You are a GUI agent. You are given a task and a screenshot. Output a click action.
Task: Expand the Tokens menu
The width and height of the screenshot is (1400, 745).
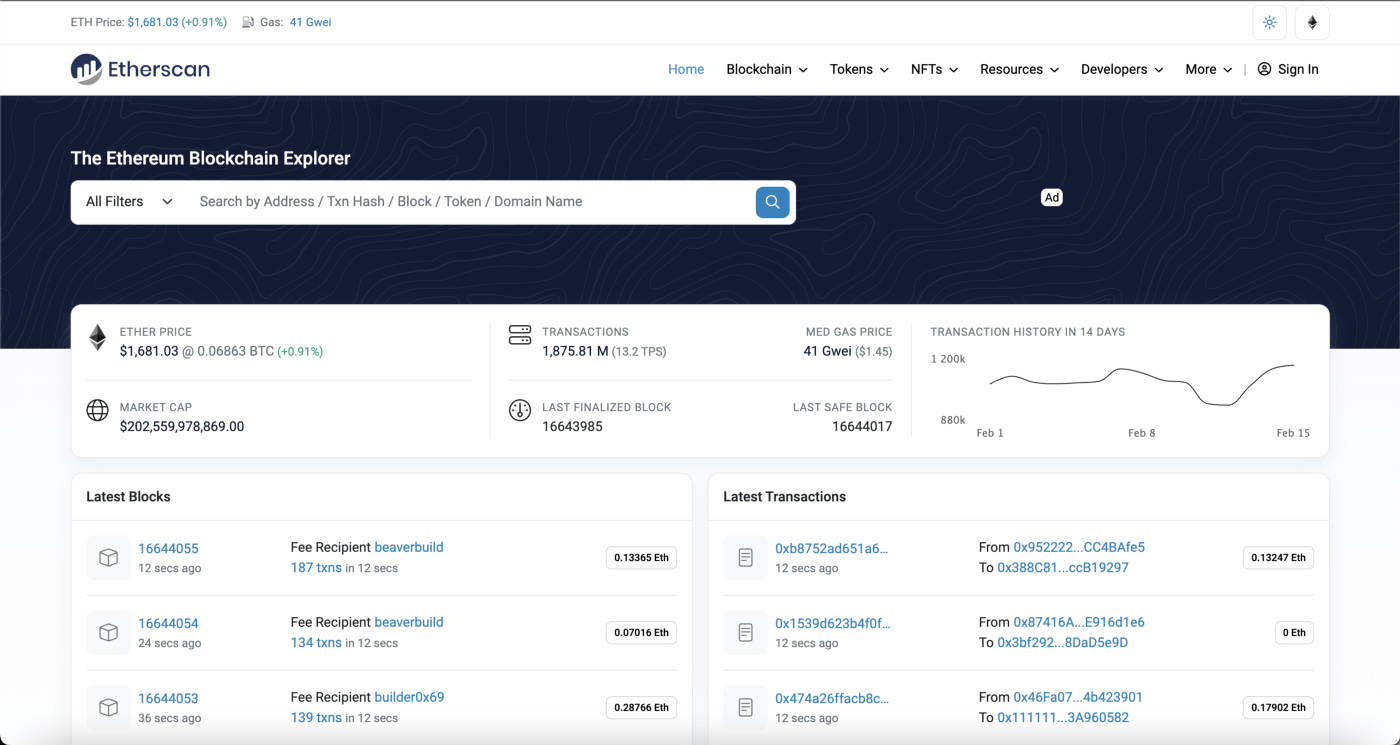coord(859,69)
